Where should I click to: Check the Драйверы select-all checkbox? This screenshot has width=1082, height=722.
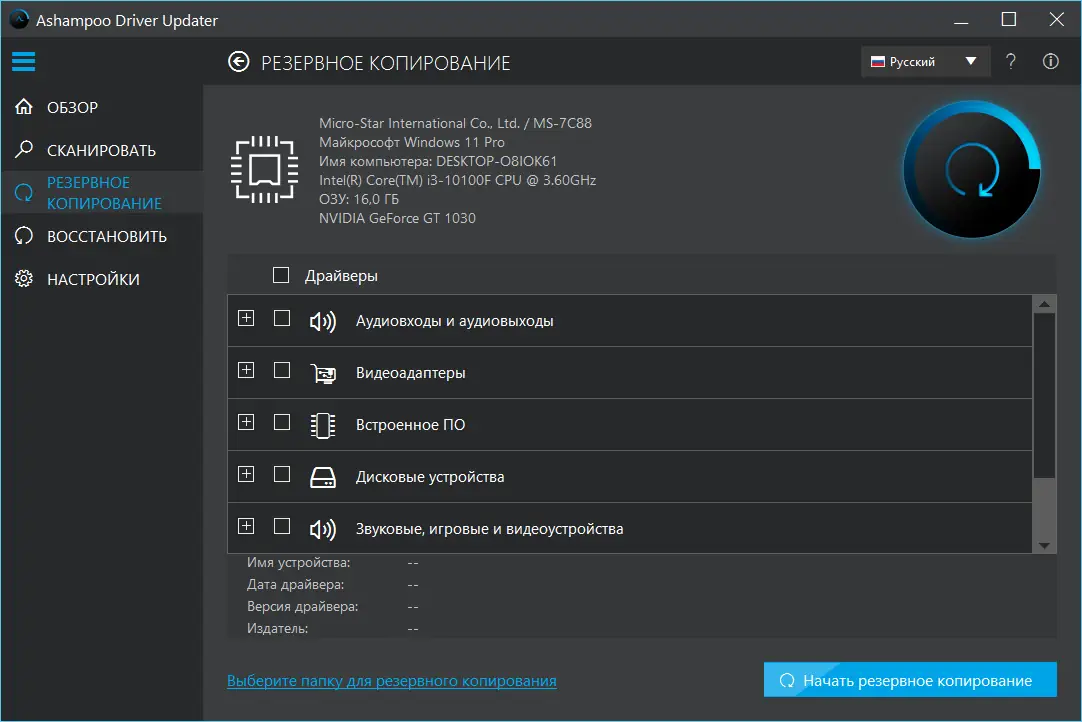point(281,275)
